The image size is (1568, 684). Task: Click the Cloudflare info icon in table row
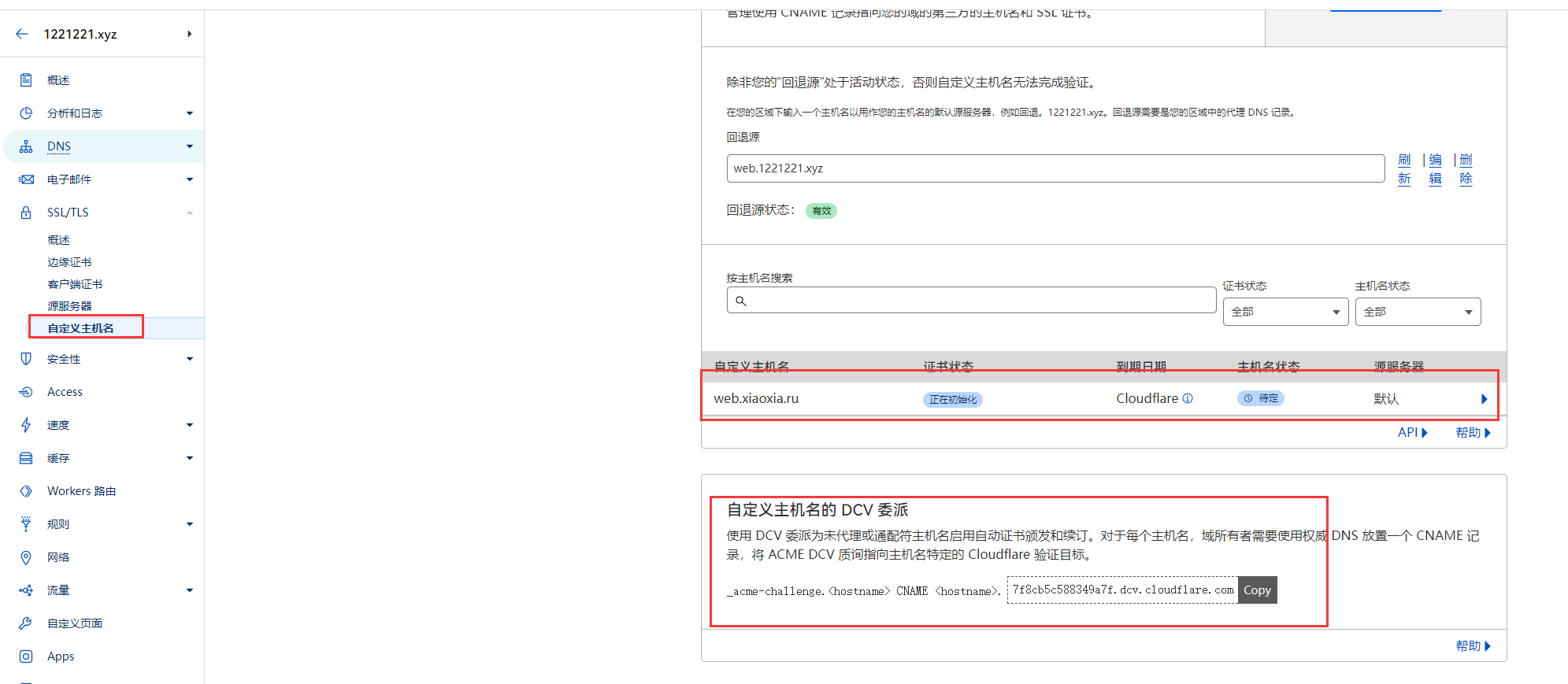[1188, 398]
